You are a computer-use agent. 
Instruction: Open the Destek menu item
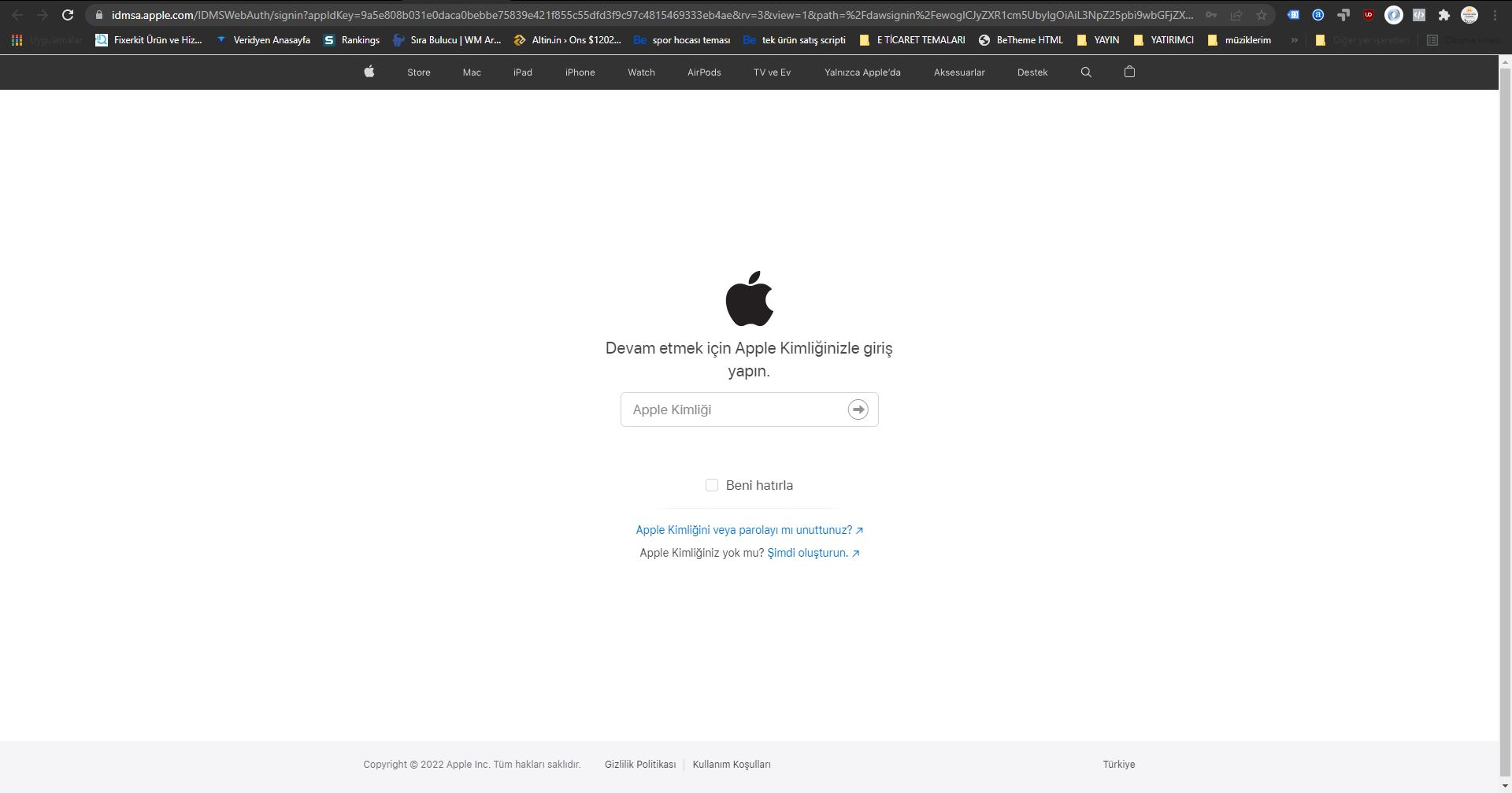pyautogui.click(x=1032, y=72)
